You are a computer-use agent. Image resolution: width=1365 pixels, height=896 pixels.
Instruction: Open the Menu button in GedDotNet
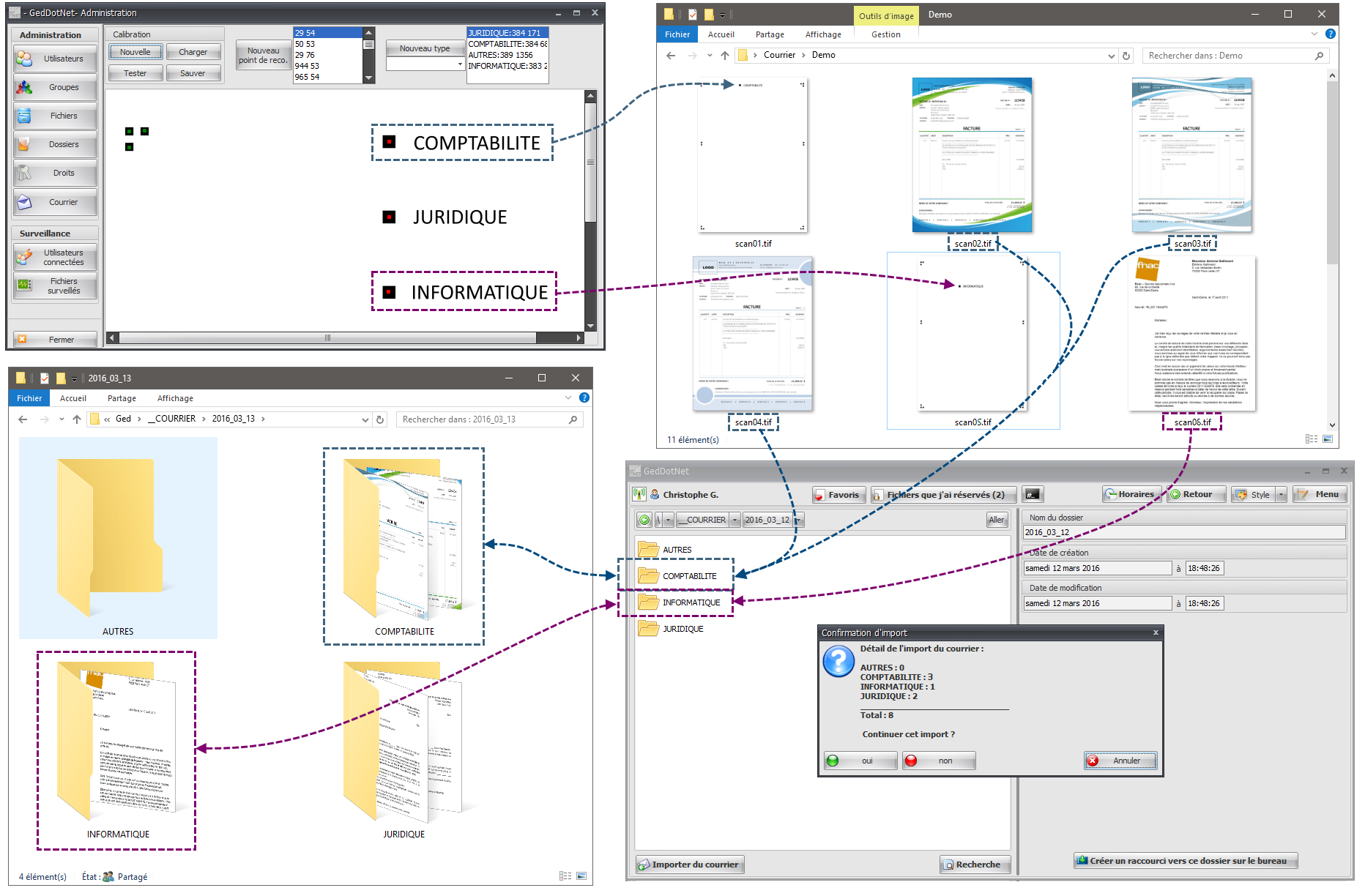[x=1320, y=494]
